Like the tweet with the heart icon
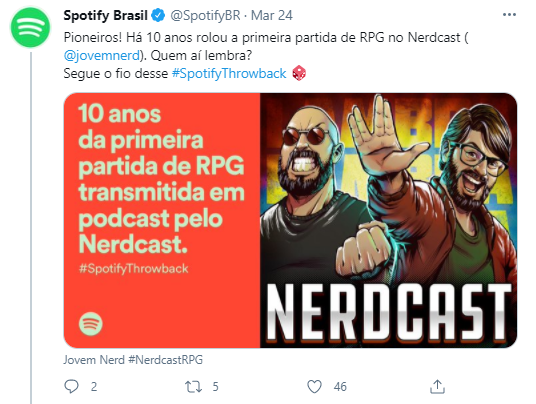The image size is (536, 404). point(314,387)
